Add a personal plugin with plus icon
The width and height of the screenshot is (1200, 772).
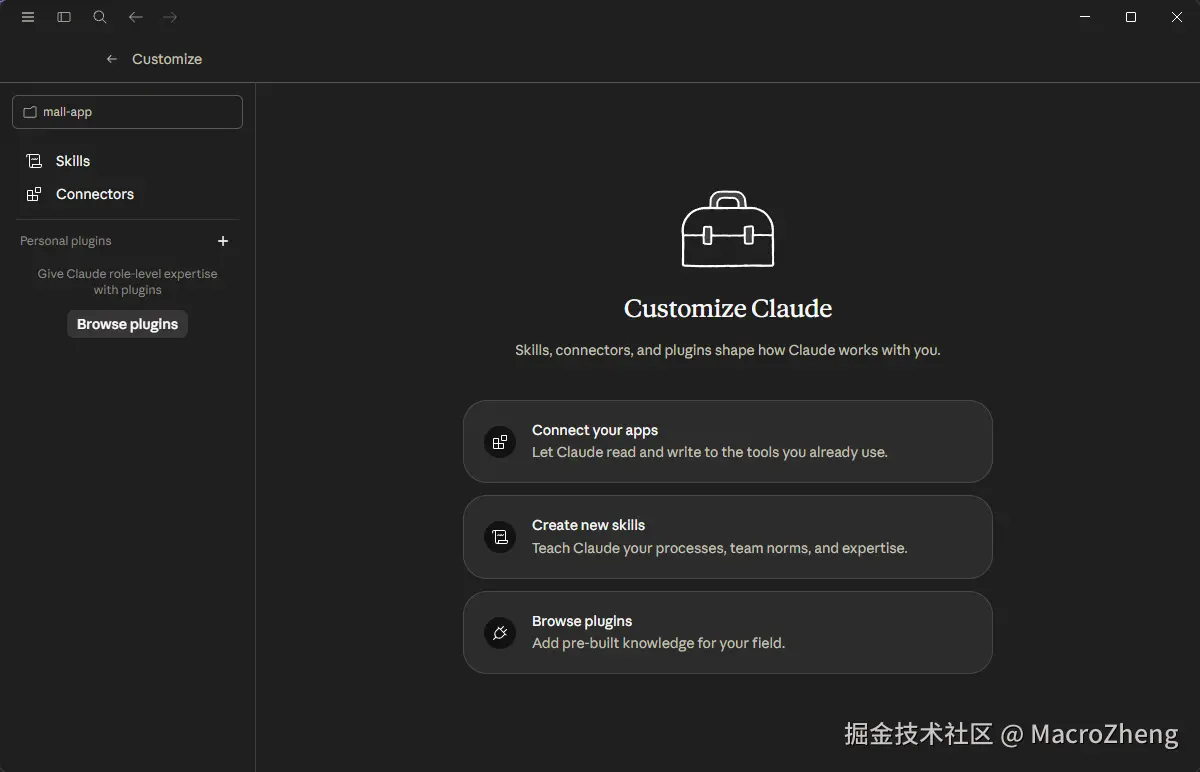click(x=223, y=241)
